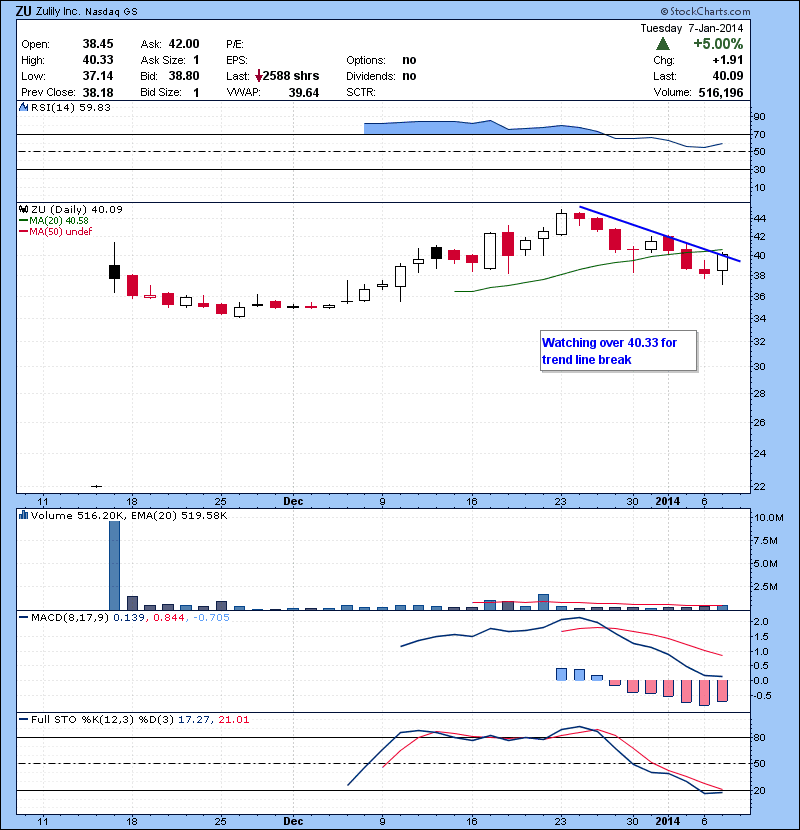800x830 pixels.
Task: Click the Prev Close value 38.18
Action: (98, 93)
